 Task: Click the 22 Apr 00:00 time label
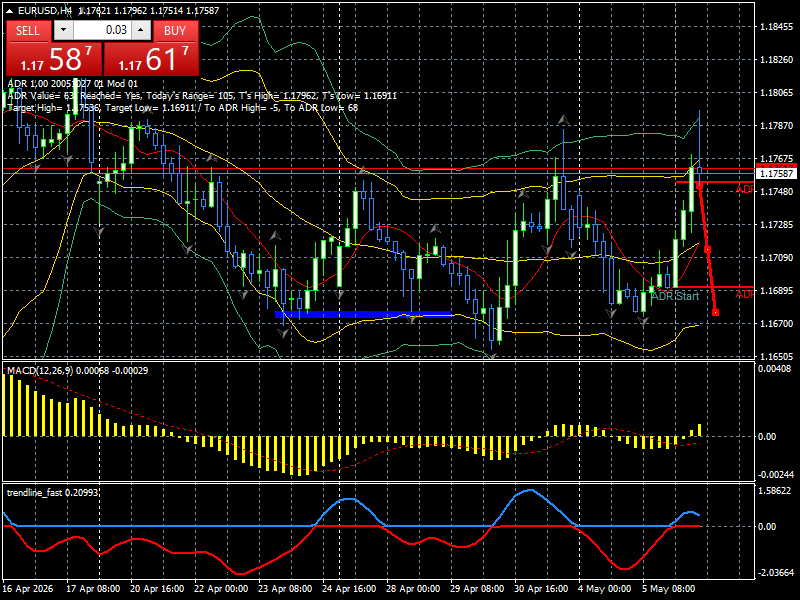point(221,589)
